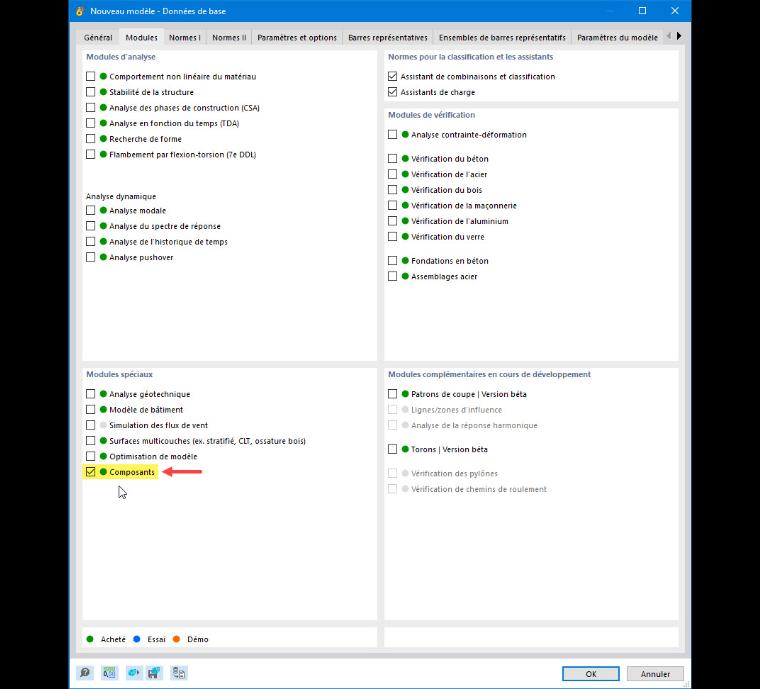This screenshot has width=760, height=689.
Task: Click 'Normes pour la classification et les assistants' heading
Action: pyautogui.click(x=470, y=57)
